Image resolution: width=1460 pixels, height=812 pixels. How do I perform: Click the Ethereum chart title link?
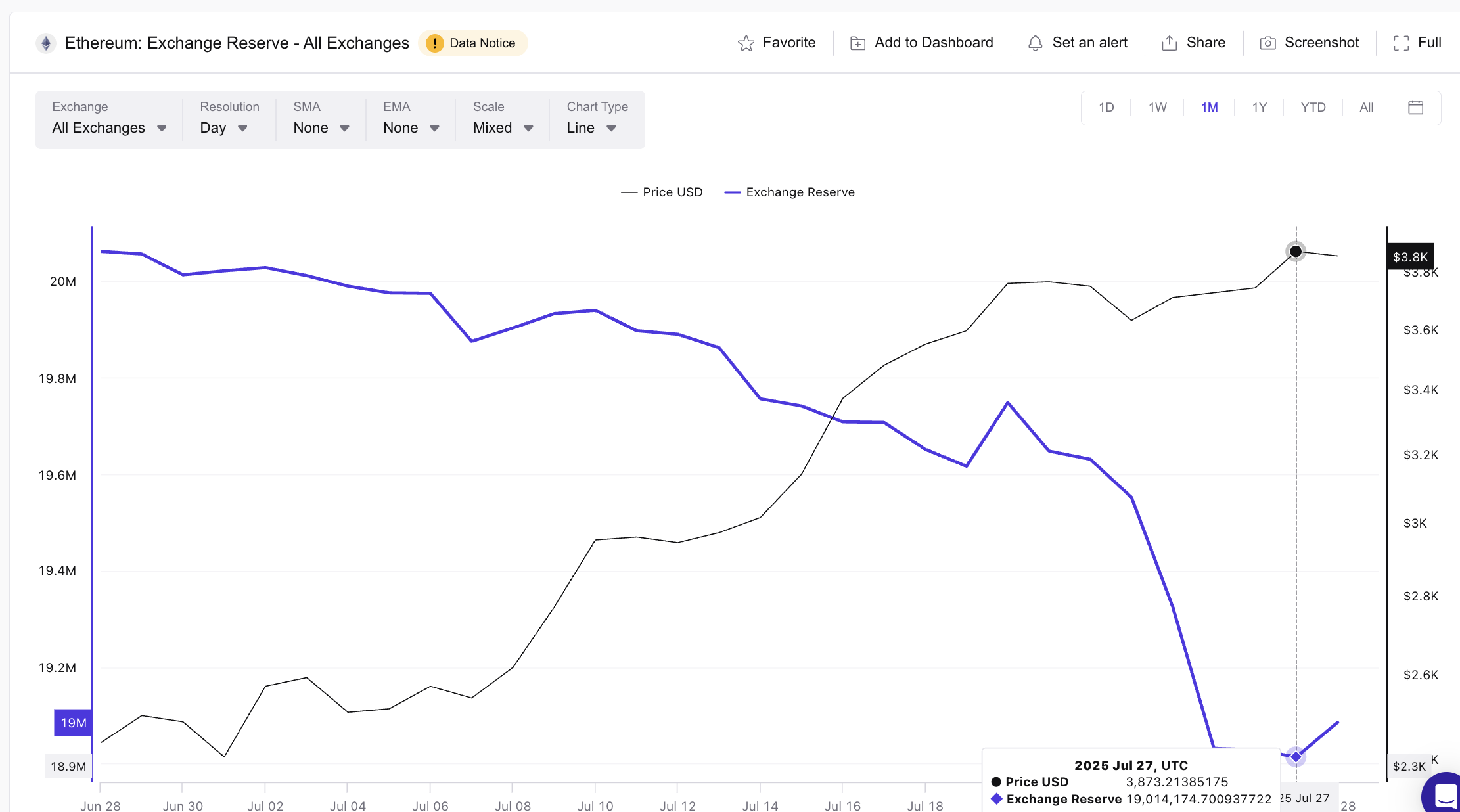pyautogui.click(x=237, y=43)
